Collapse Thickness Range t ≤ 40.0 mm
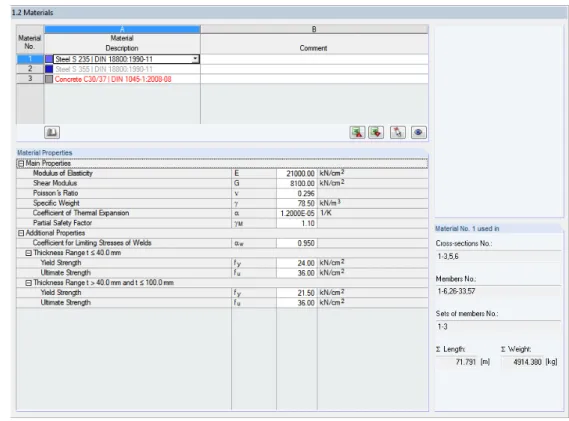 [29, 253]
